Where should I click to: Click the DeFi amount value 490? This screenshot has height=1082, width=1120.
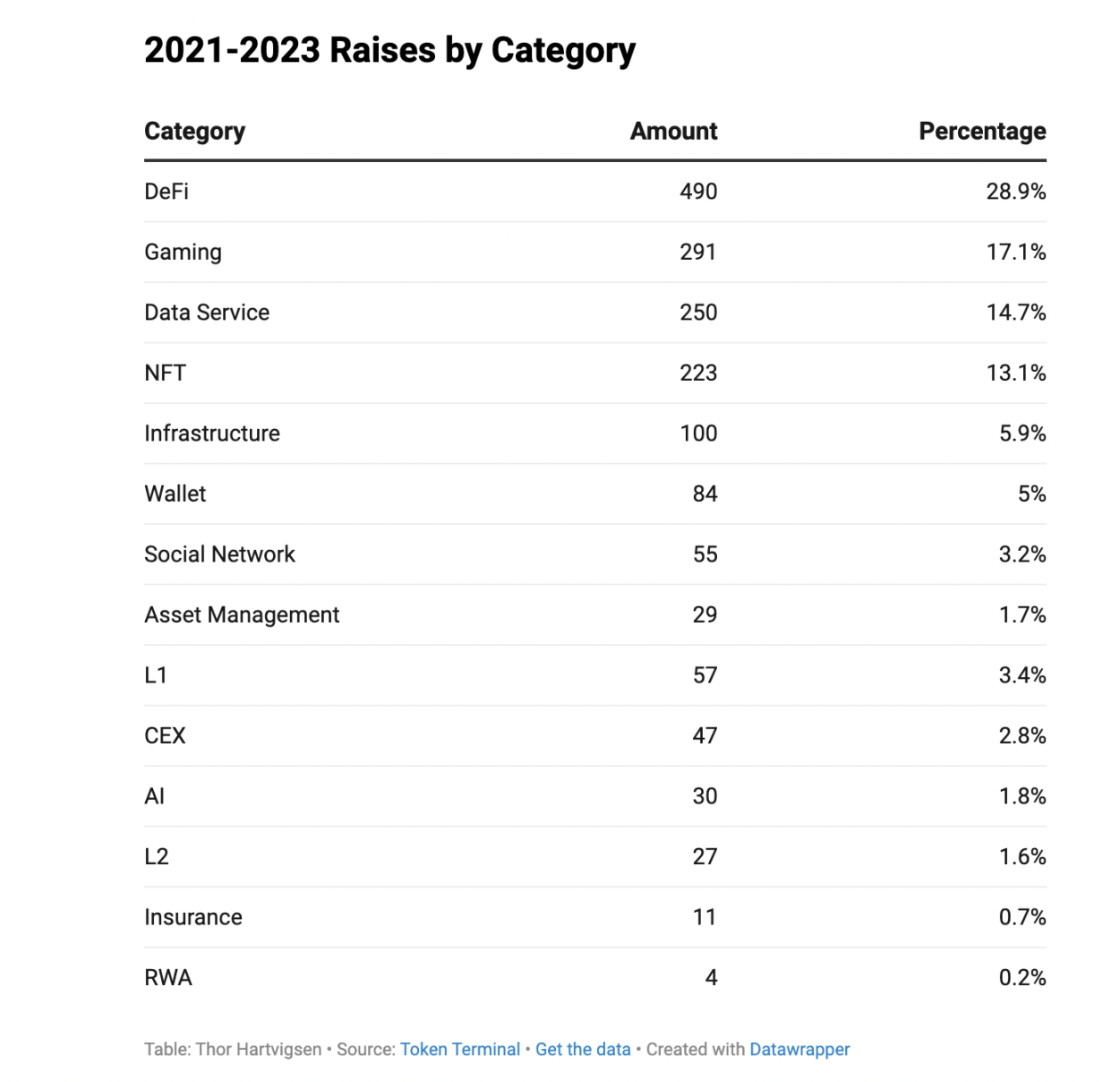[x=698, y=192]
